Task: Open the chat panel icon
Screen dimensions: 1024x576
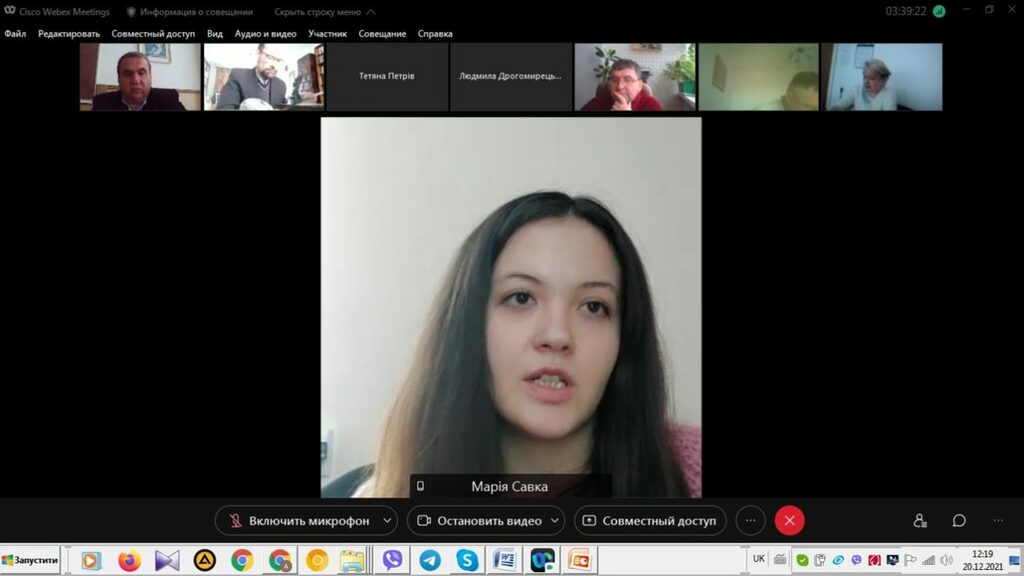Action: tap(959, 521)
